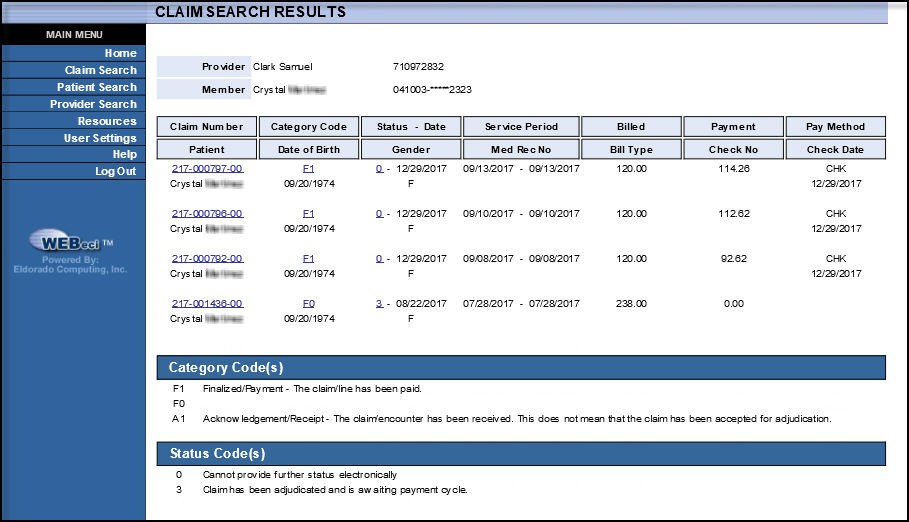Open claim number 217-000796-00
Viewport: 909px width, 522px height.
coord(207,214)
